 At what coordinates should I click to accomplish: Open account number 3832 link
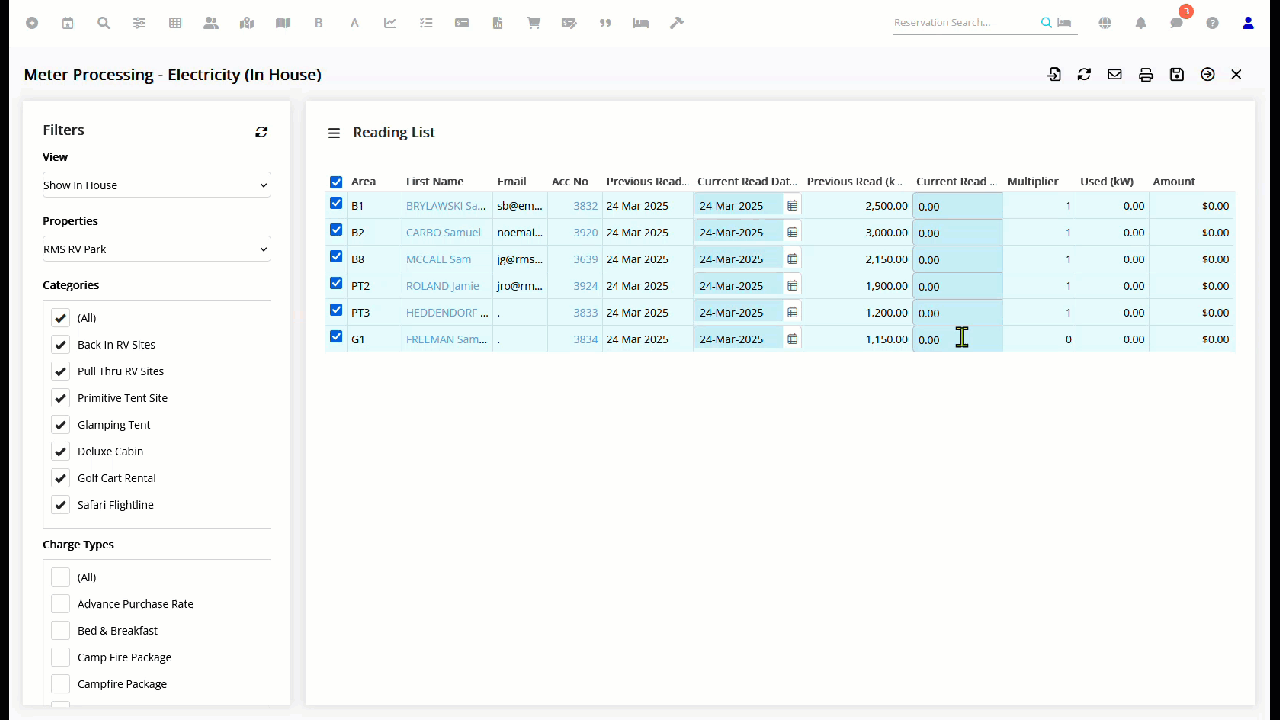586,206
